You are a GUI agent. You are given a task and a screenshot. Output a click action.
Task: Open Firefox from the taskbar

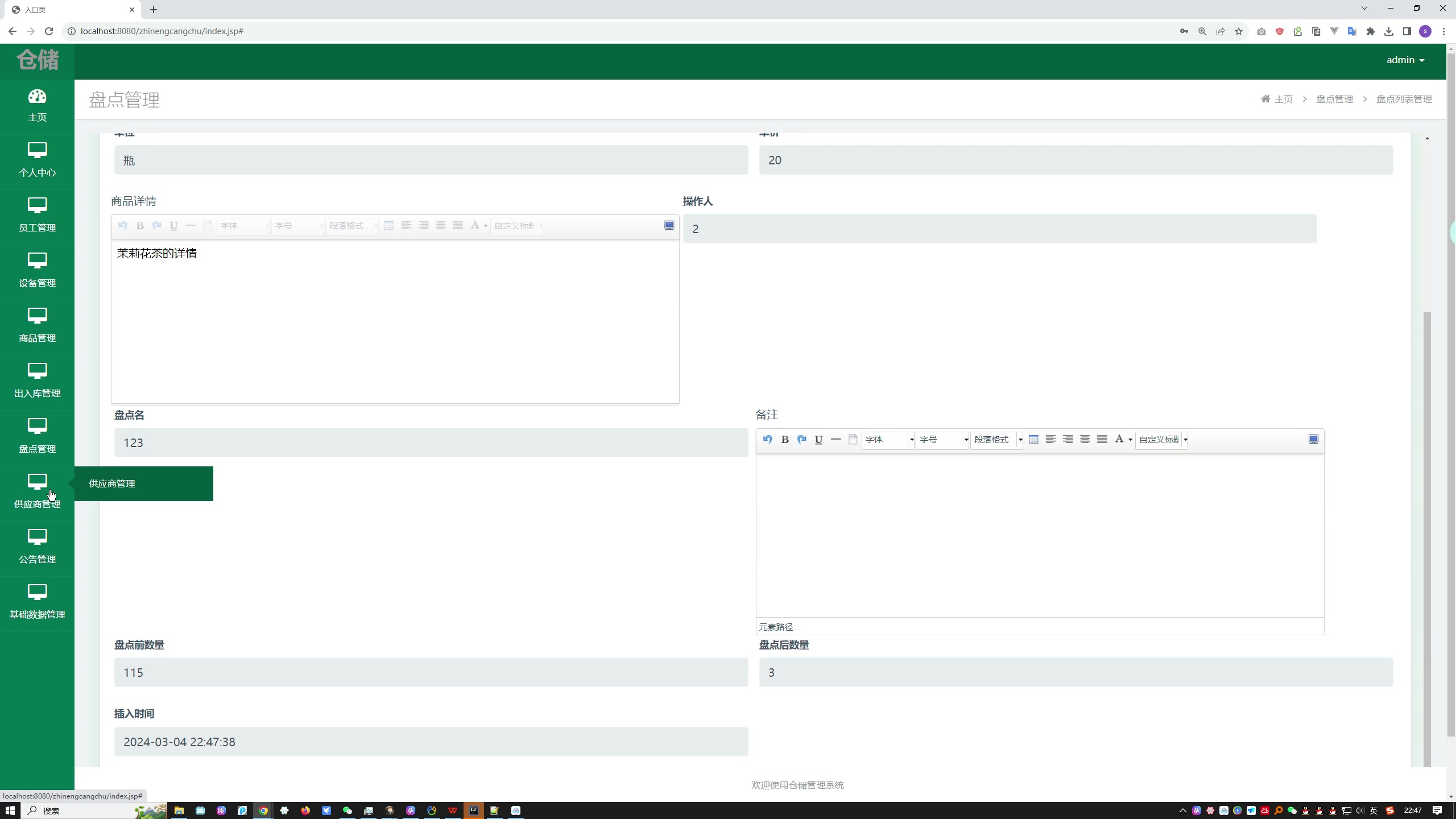pyautogui.click(x=305, y=810)
